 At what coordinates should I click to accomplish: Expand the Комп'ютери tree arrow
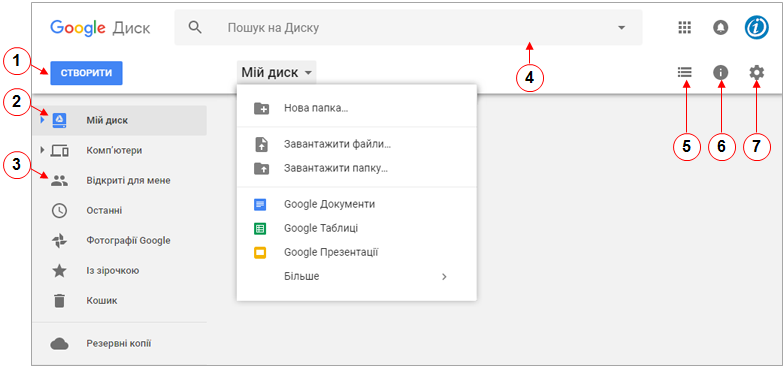click(42, 150)
